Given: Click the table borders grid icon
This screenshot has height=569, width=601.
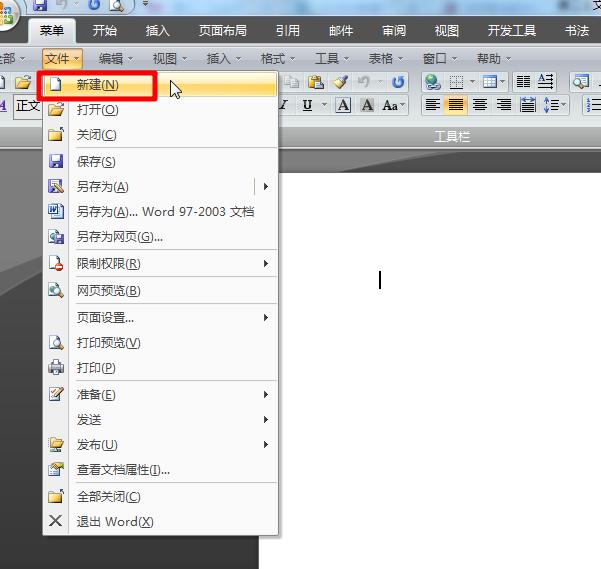Looking at the screenshot, I should click(456, 82).
